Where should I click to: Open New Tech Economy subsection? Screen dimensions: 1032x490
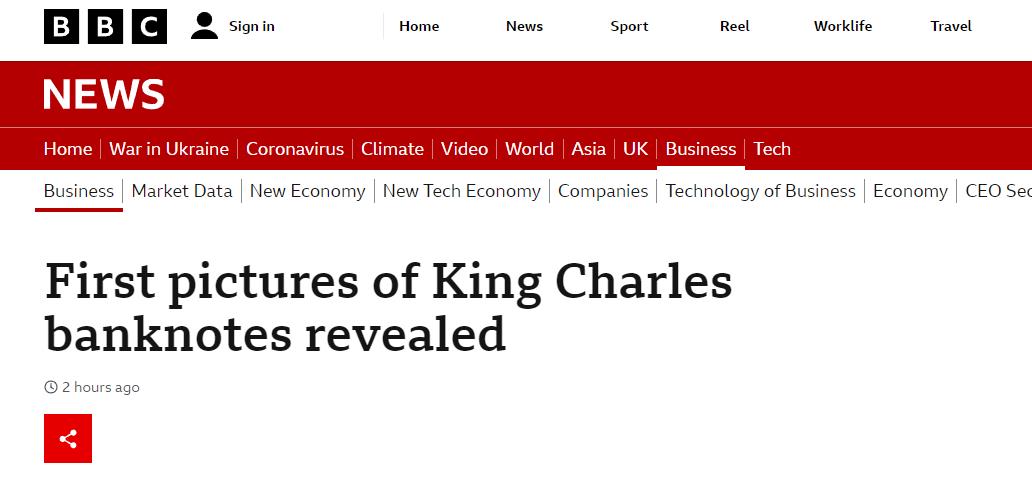pyautogui.click(x=461, y=191)
